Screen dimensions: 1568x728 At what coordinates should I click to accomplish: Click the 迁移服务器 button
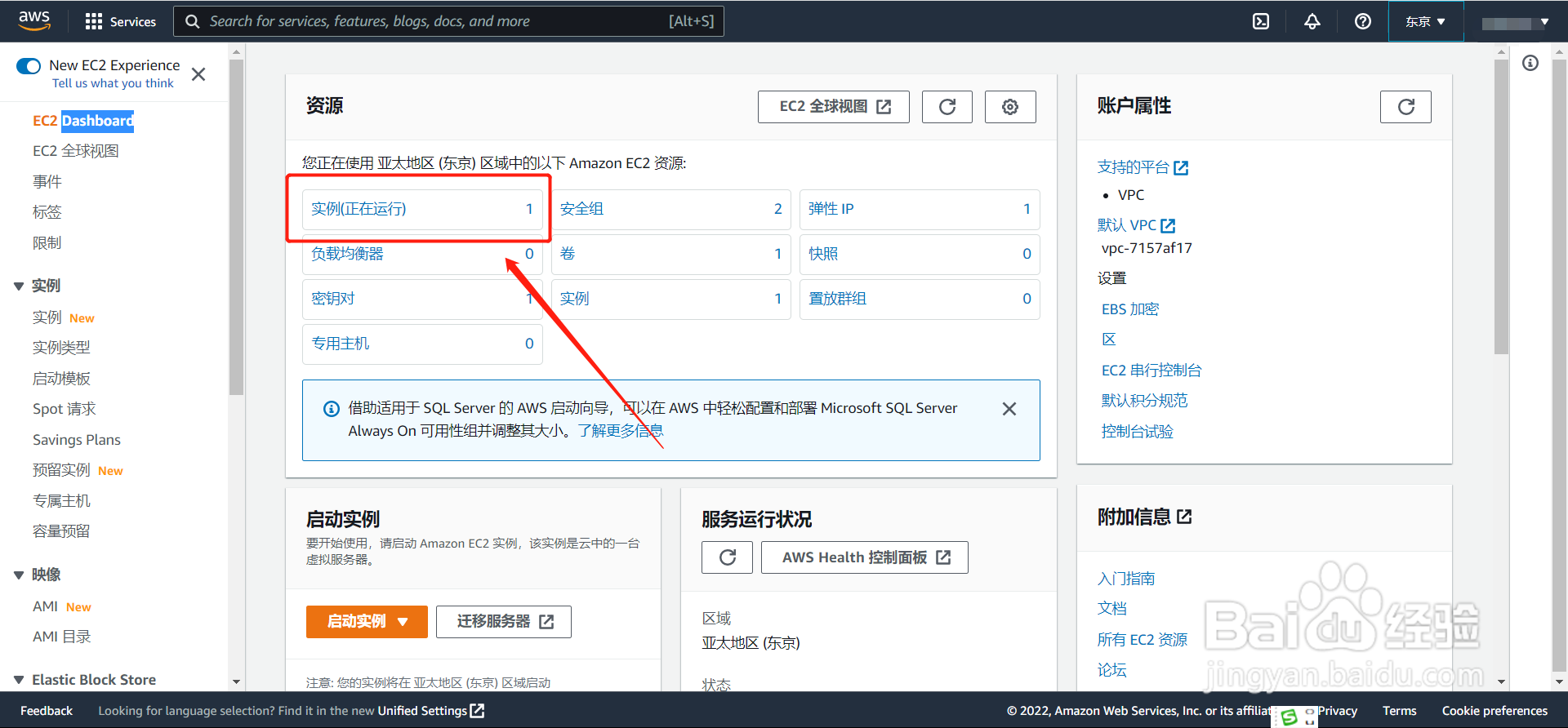[504, 622]
